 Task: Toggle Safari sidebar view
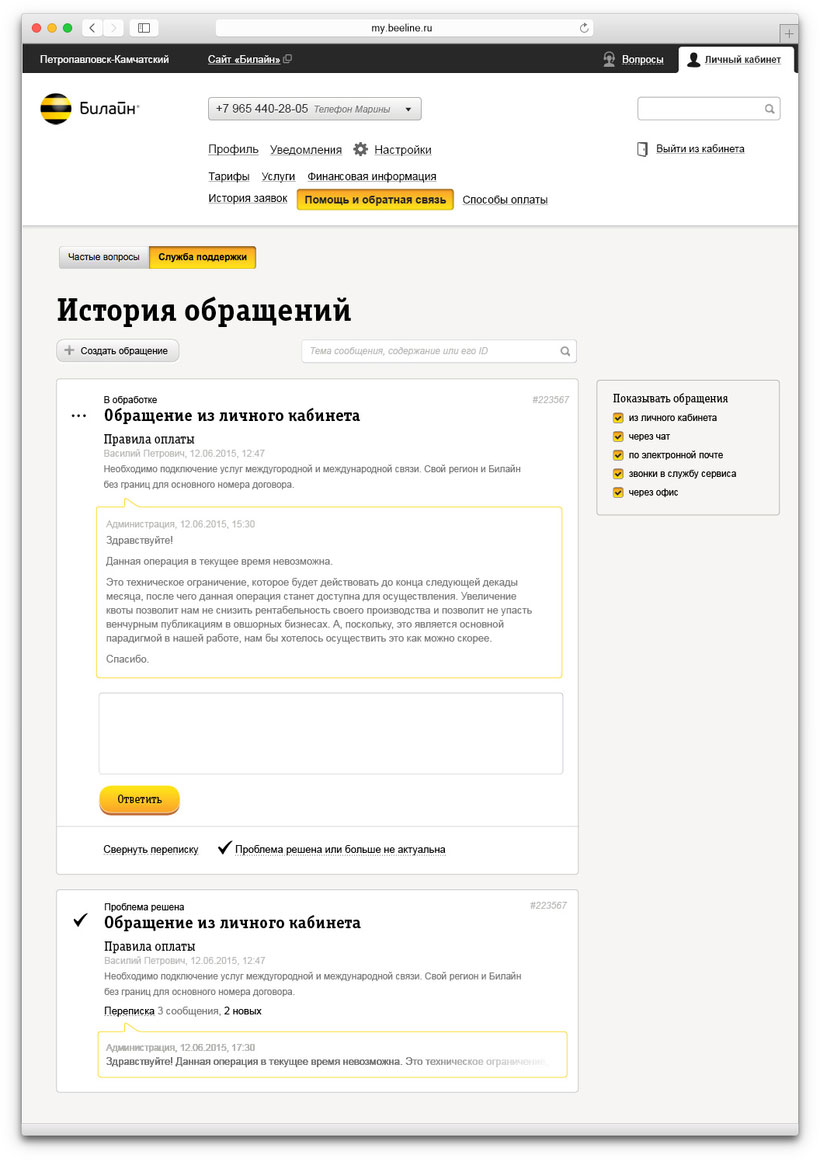pos(144,28)
